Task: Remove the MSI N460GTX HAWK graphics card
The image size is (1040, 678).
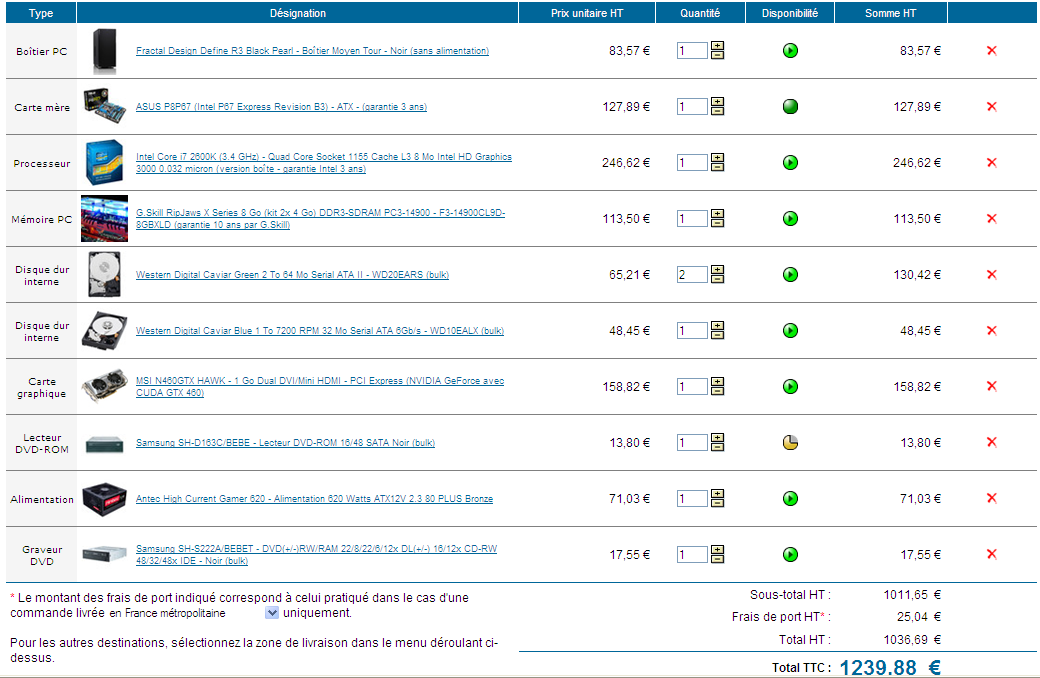Action: click(x=991, y=387)
